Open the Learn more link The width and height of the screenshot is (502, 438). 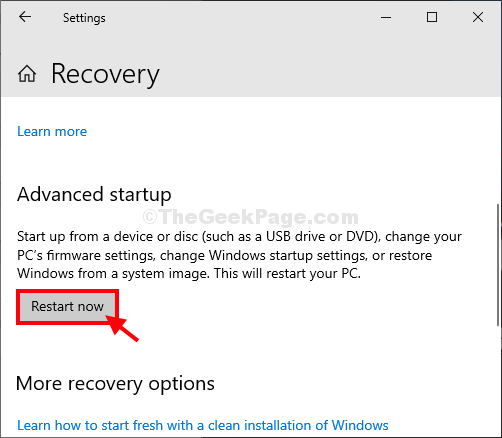pos(52,131)
